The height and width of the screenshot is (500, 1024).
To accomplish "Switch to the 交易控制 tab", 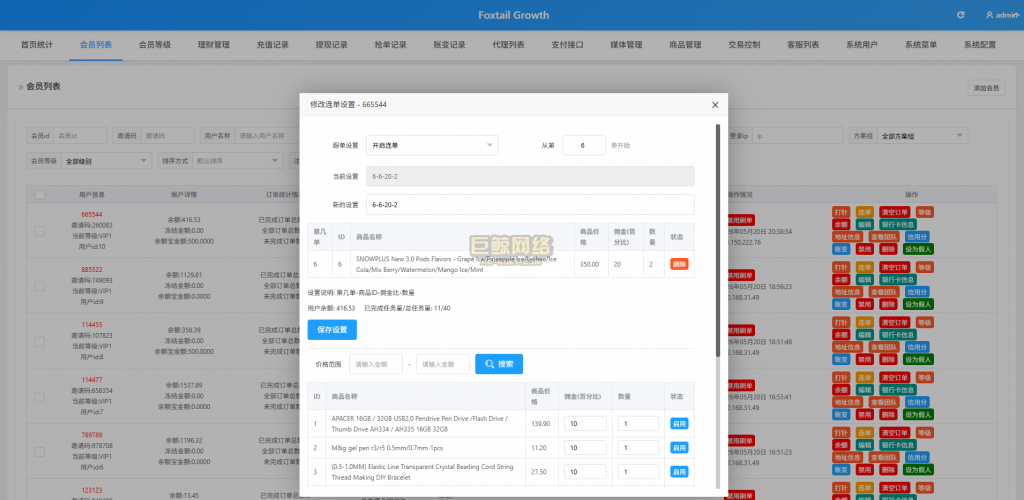I will click(744, 45).
